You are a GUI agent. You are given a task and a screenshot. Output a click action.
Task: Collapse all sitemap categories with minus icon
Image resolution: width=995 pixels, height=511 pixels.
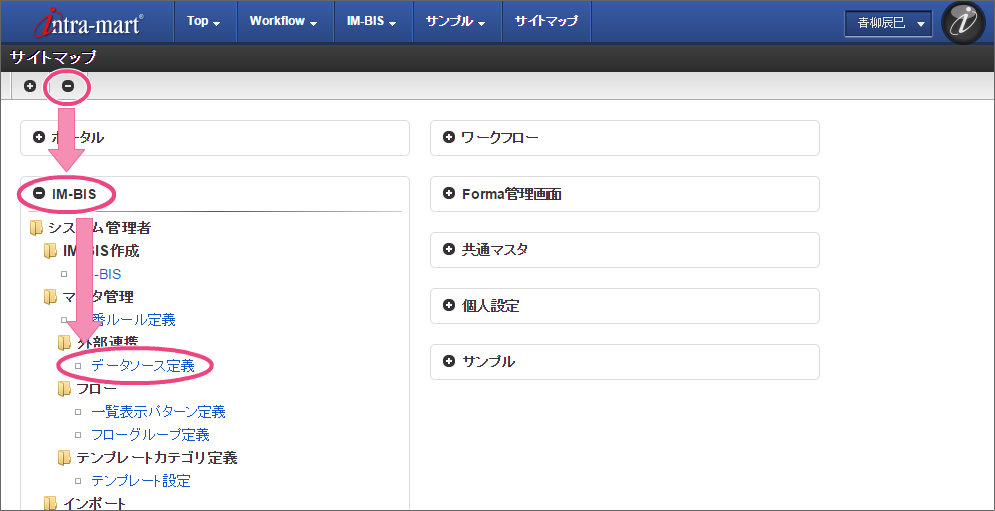coord(68,86)
